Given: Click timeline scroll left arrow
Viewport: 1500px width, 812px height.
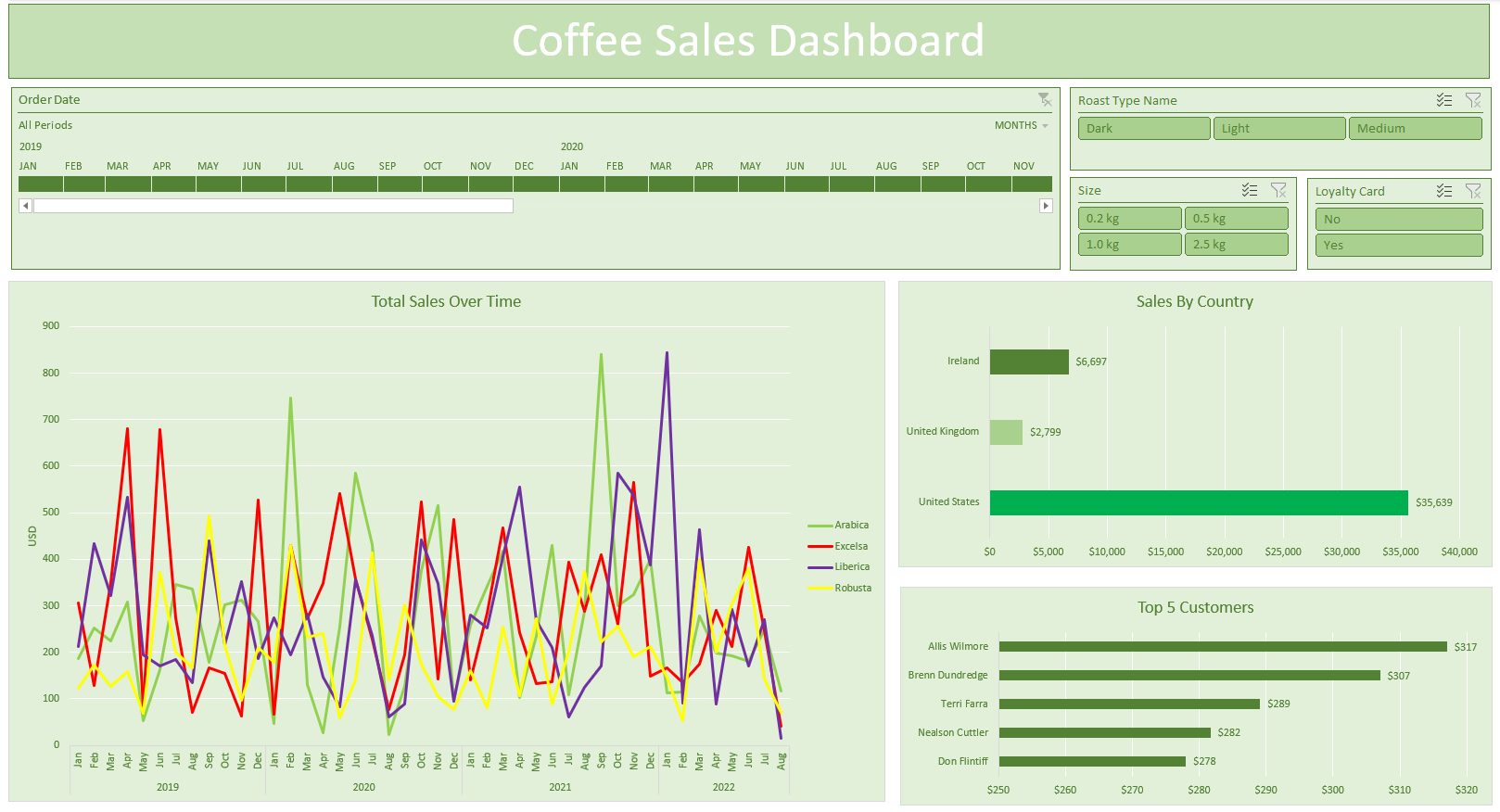Looking at the screenshot, I should (25, 206).
